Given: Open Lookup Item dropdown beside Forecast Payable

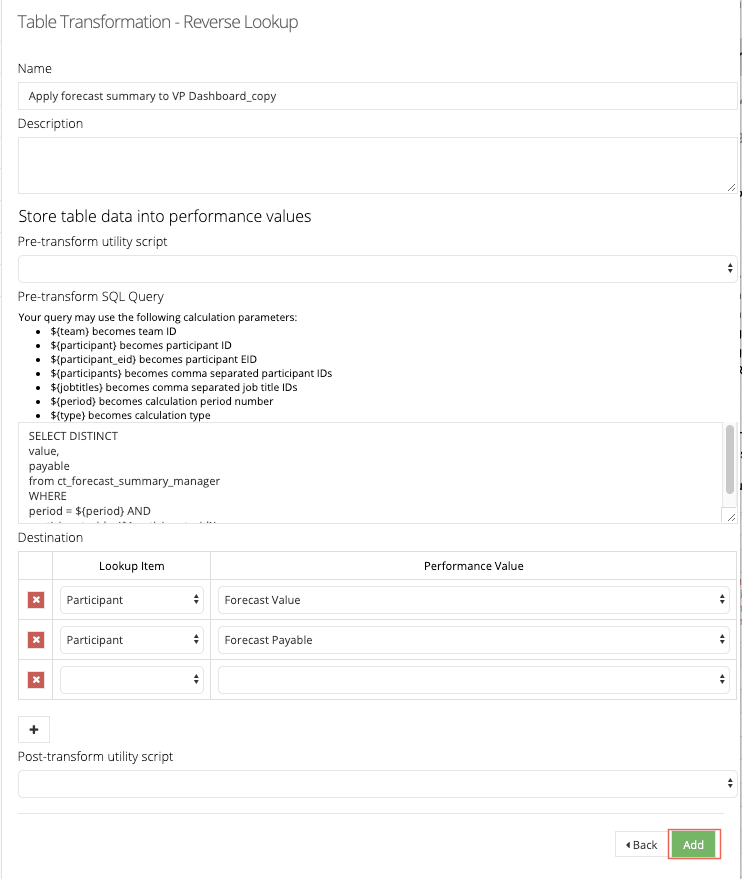Looking at the screenshot, I should tap(132, 640).
